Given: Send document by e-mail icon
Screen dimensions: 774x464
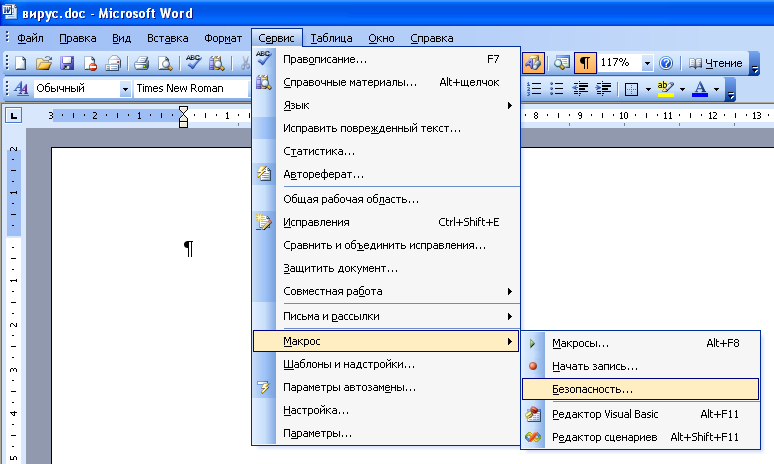Looking at the screenshot, I should point(113,63).
